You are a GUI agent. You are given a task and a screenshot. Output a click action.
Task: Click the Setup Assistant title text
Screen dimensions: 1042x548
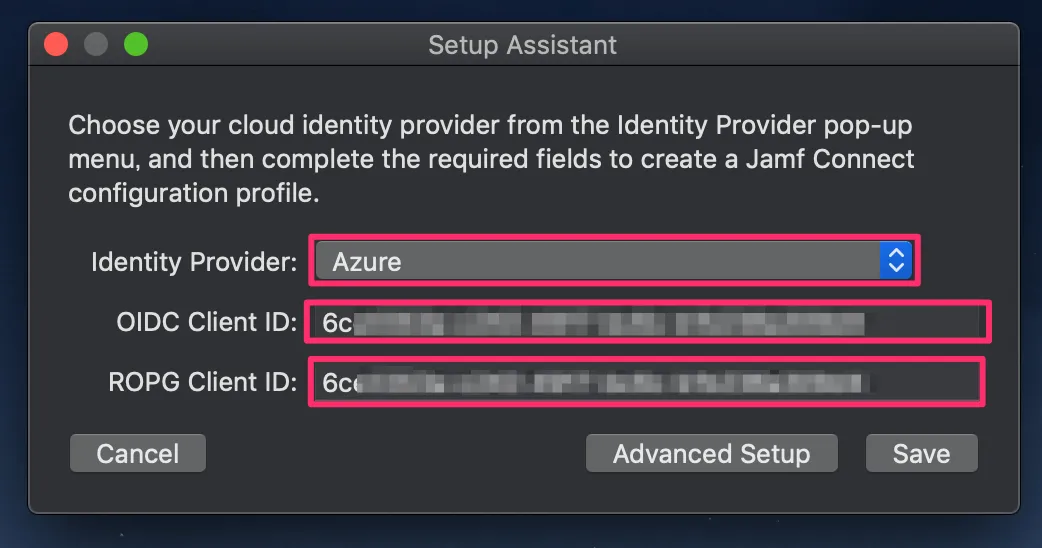tap(522, 45)
